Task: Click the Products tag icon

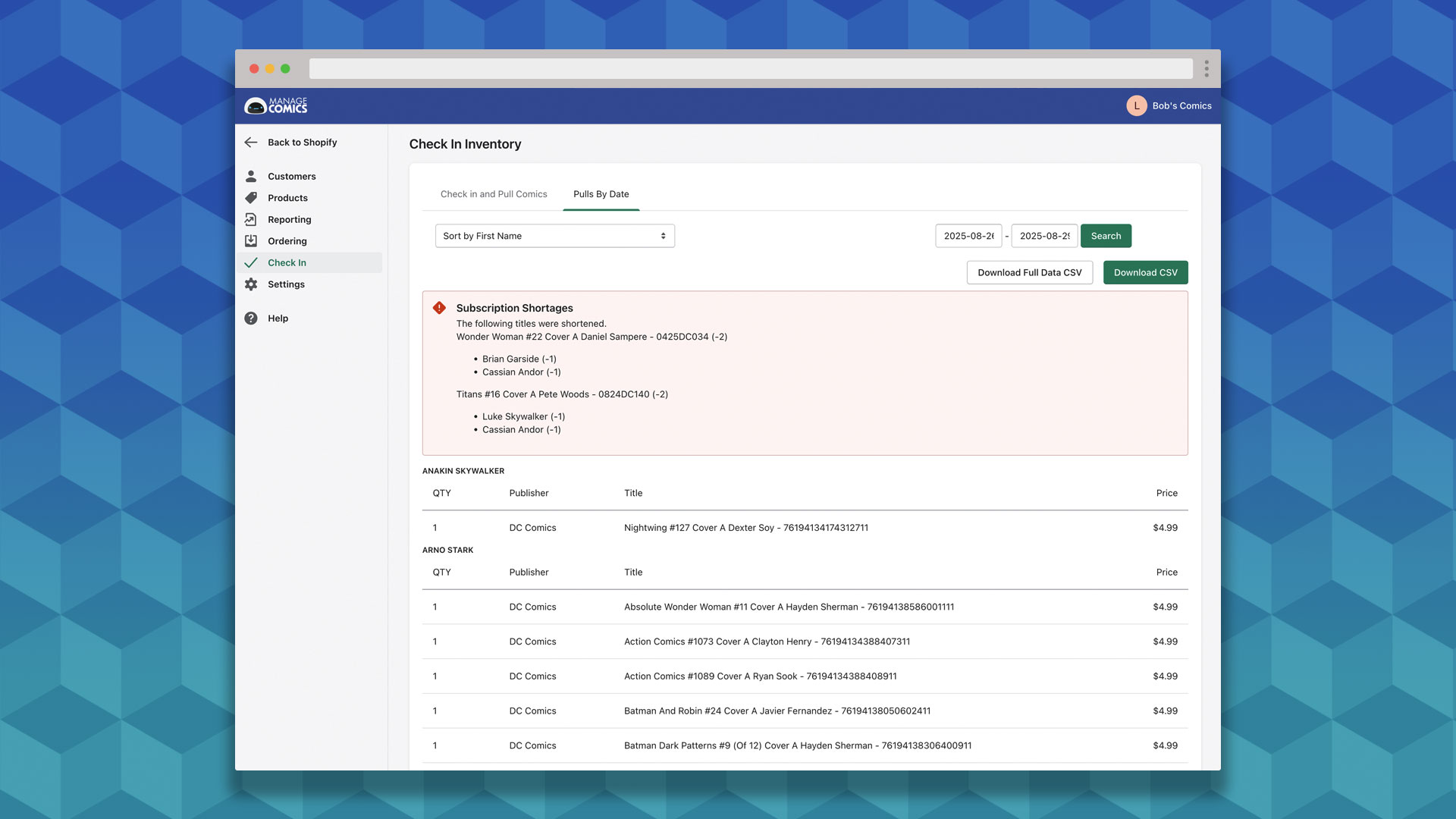Action: click(x=251, y=198)
